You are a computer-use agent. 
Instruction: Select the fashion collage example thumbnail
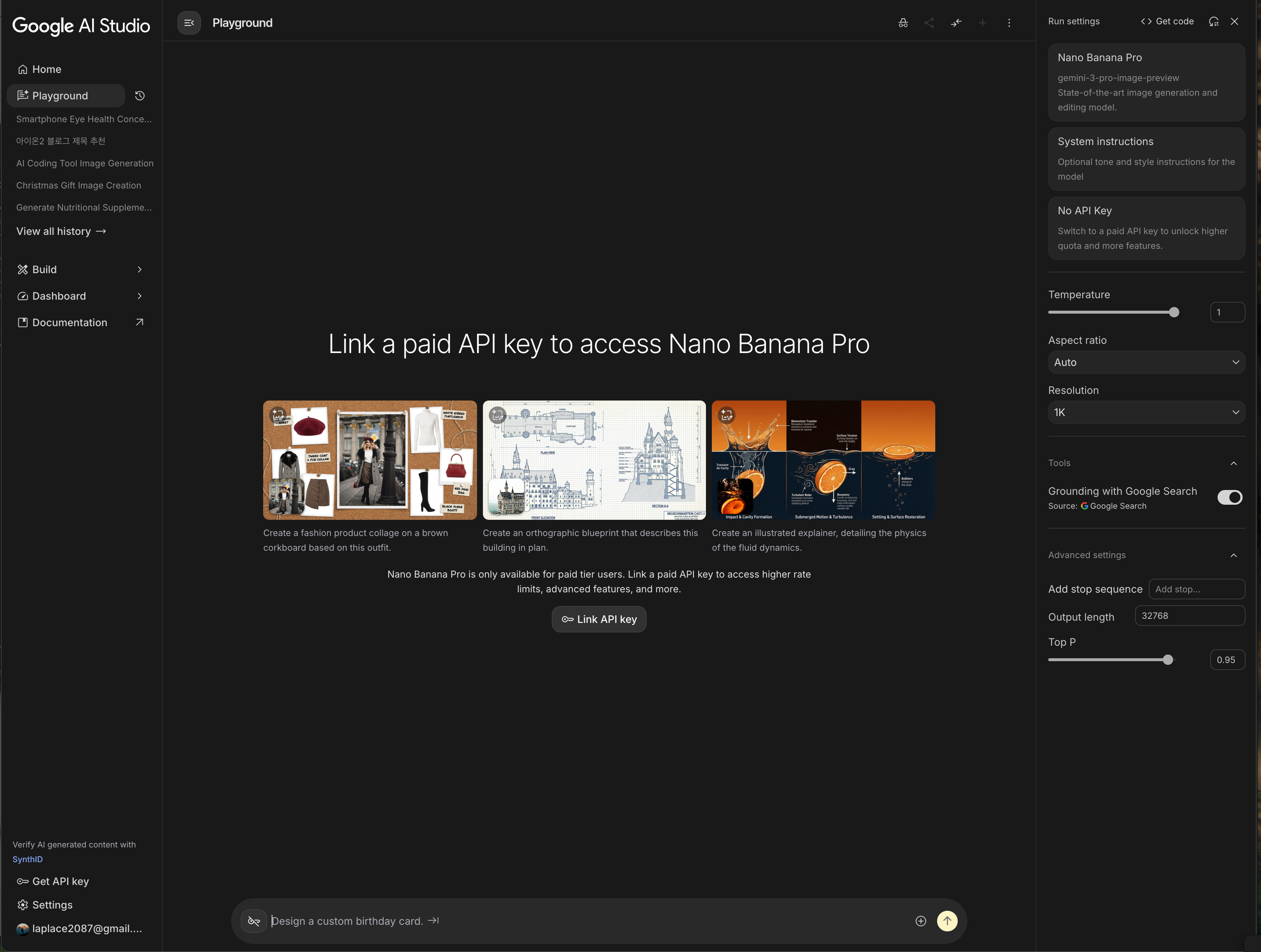370,460
